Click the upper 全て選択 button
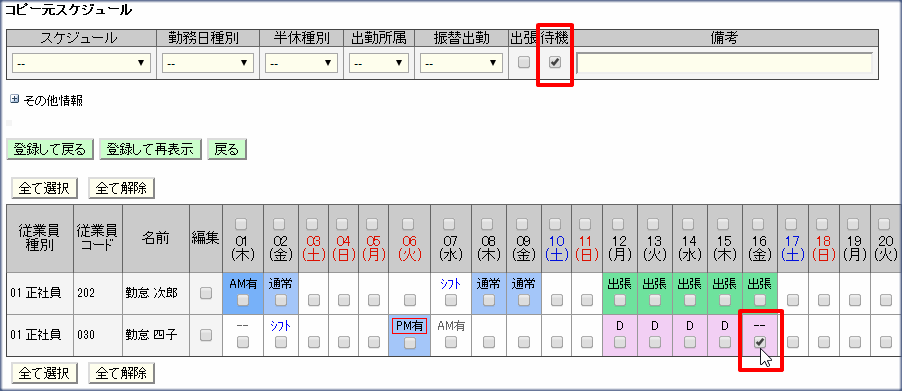902x391 pixels. (44, 188)
